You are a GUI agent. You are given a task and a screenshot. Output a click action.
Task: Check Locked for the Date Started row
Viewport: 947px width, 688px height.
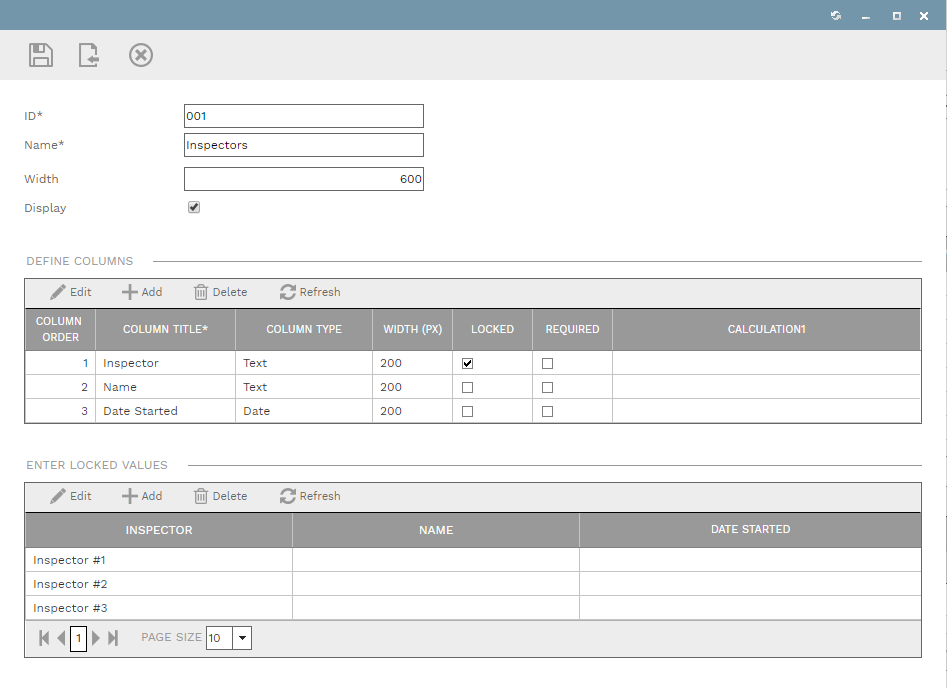[467, 411]
